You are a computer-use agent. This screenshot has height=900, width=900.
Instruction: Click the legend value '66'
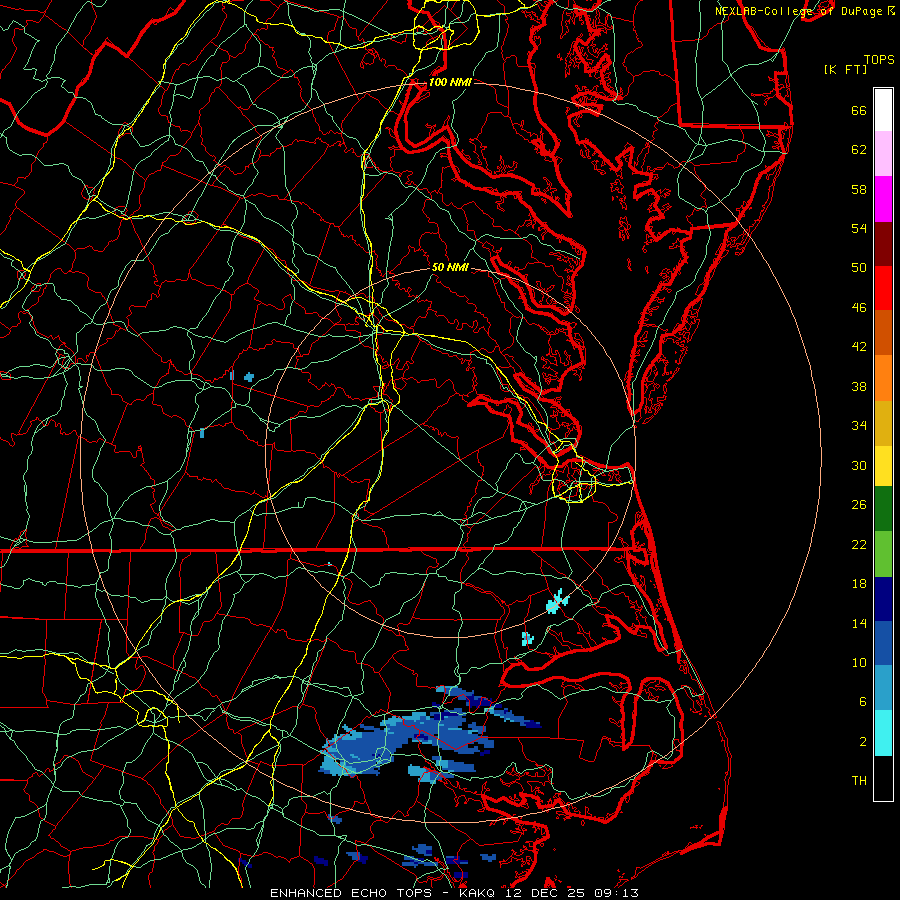coord(859,110)
